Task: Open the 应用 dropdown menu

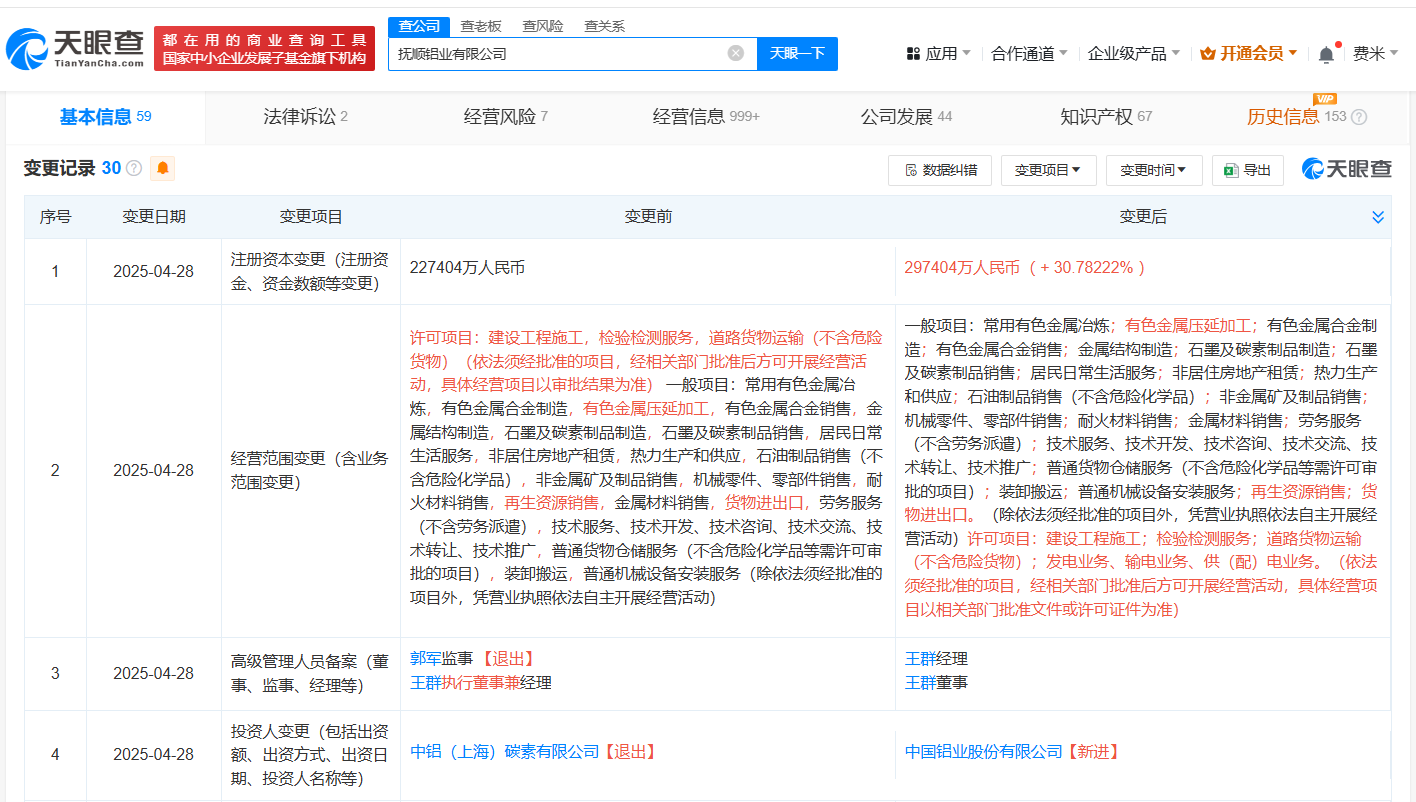Action: click(938, 53)
